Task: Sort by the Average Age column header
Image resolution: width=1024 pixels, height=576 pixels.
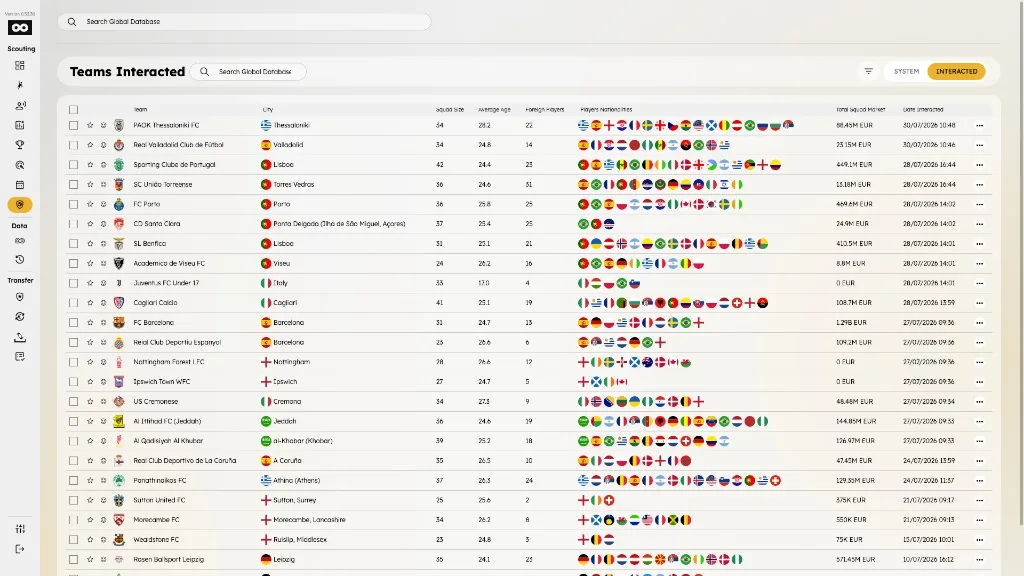Action: tap(494, 110)
